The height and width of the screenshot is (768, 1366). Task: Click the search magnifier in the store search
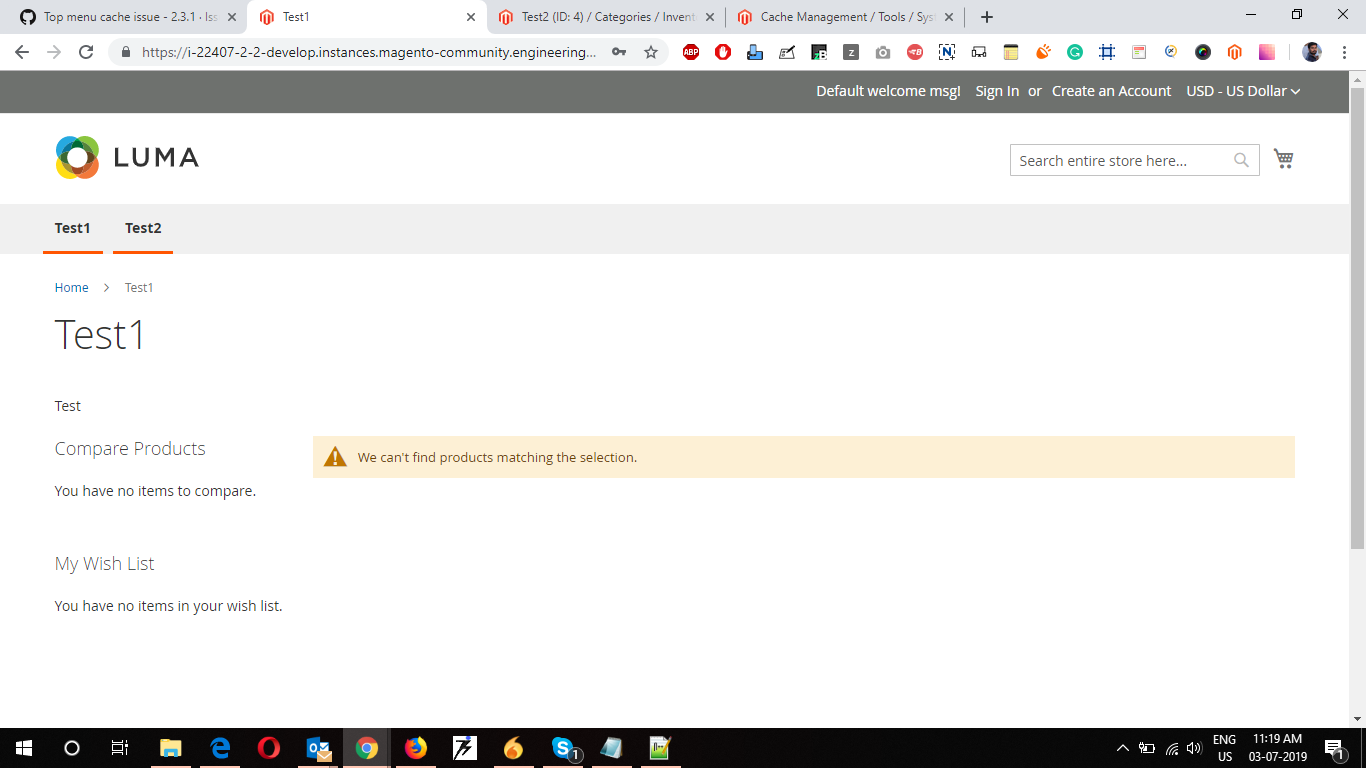click(x=1241, y=160)
